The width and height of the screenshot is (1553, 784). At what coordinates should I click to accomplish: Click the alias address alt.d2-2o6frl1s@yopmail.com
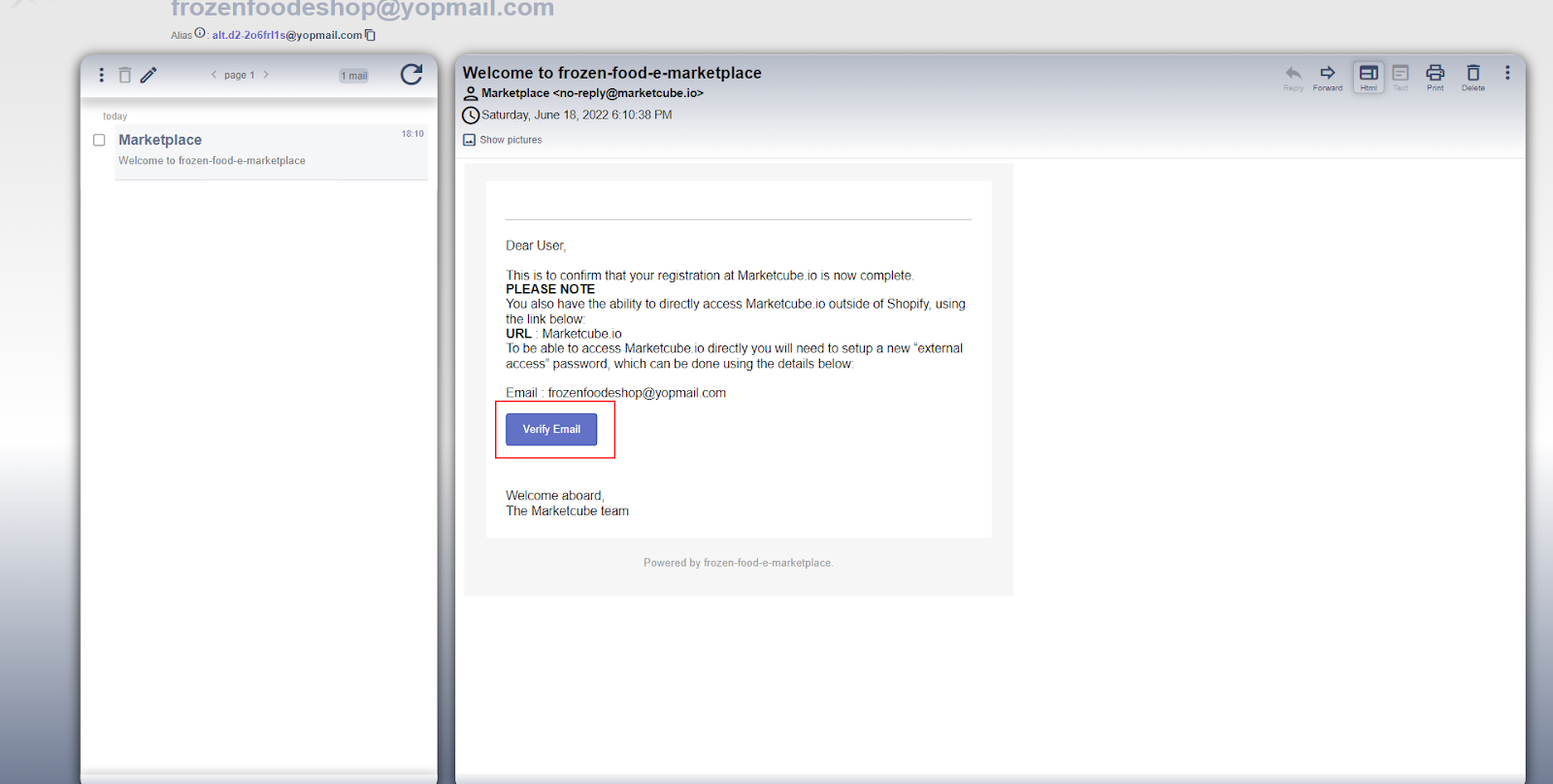tap(287, 35)
